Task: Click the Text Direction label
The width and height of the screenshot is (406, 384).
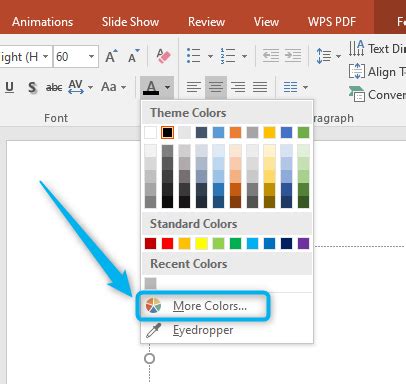Action: pyautogui.click(x=387, y=49)
